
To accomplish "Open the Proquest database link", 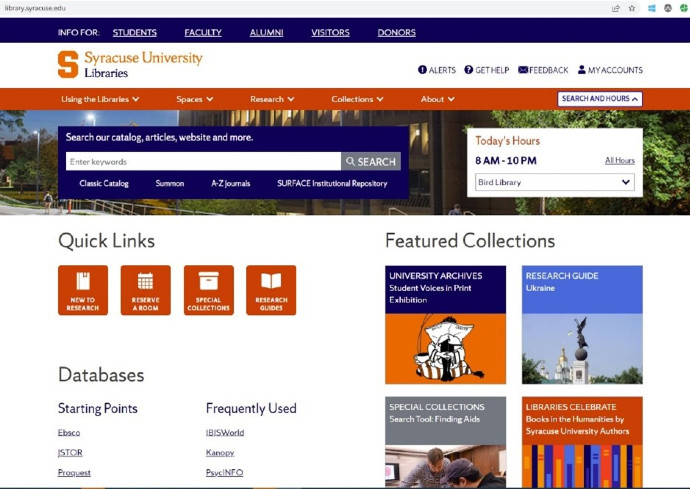I will 74,473.
